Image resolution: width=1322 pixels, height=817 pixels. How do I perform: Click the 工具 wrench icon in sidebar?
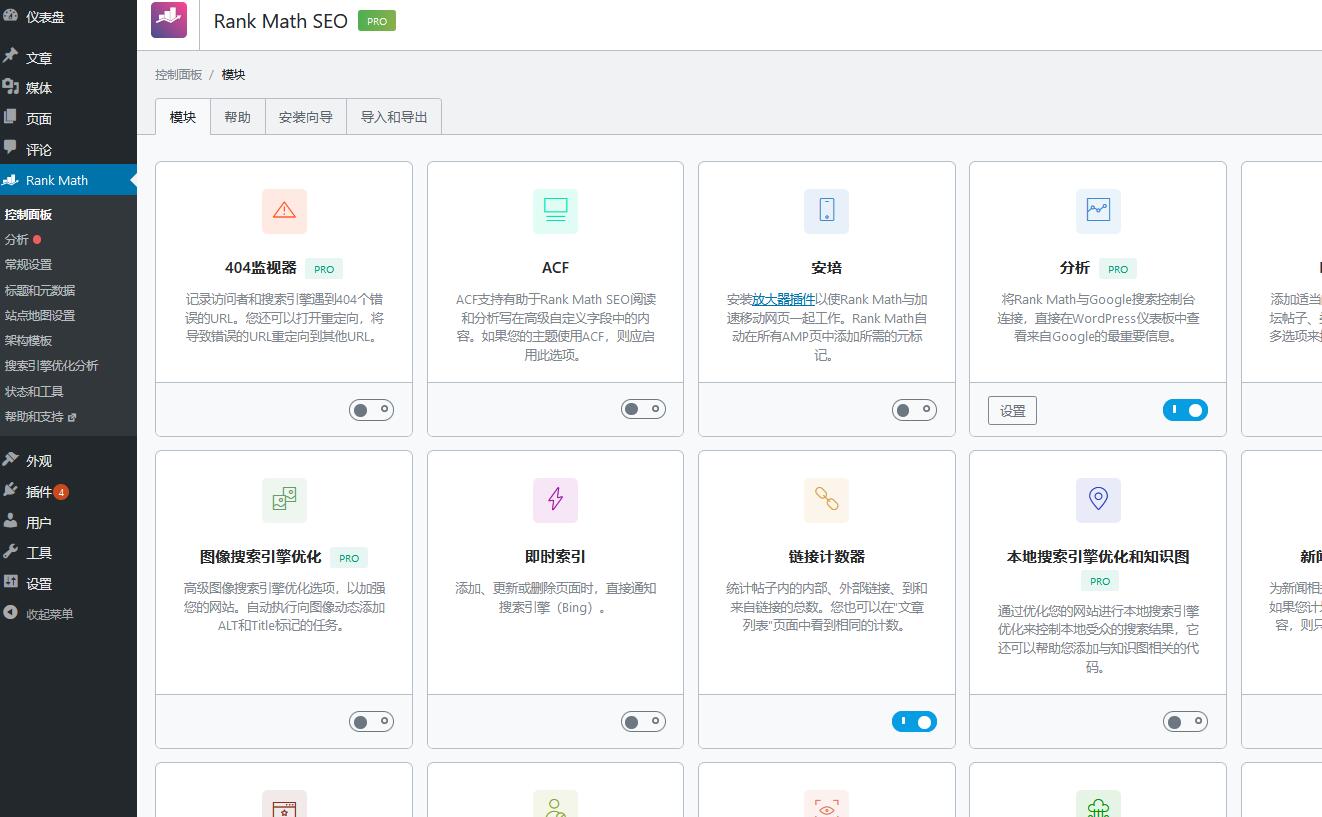tap(10, 552)
